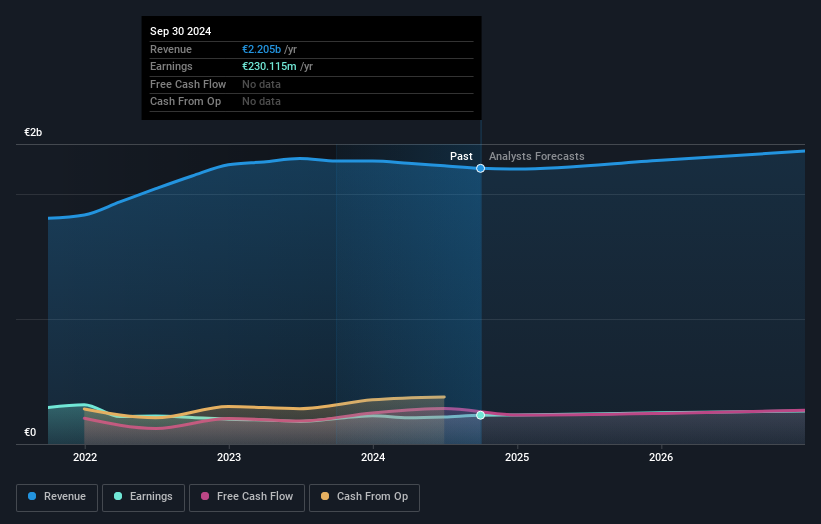Click the Revenue label in tooltip

pos(171,49)
